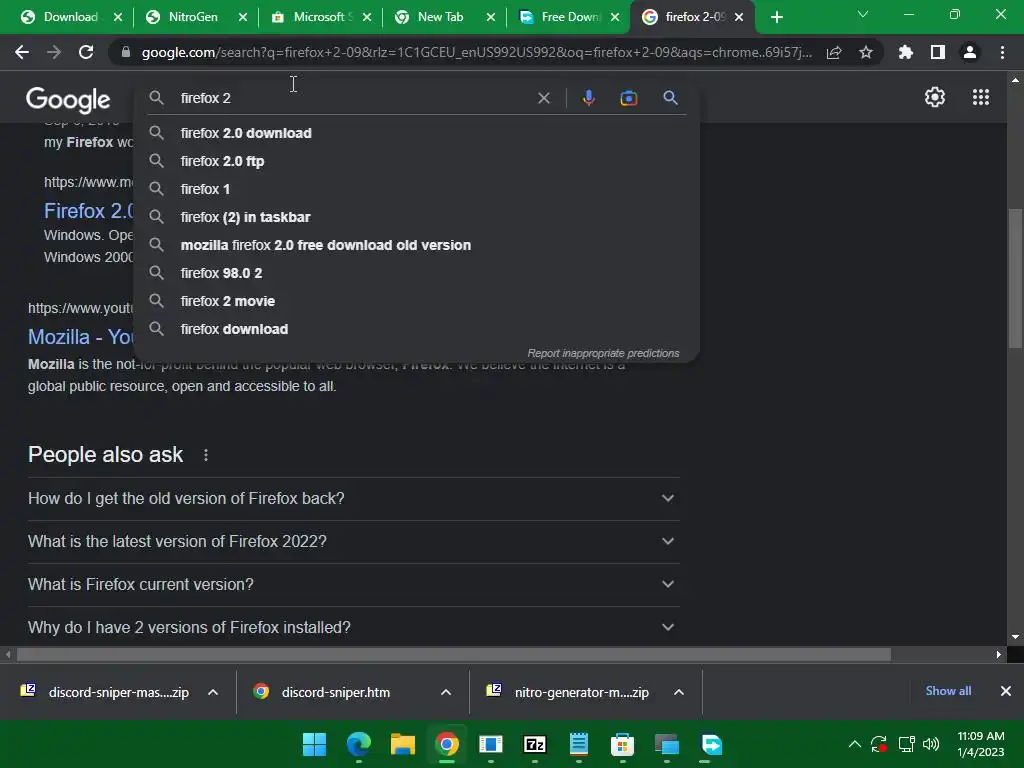Image resolution: width=1024 pixels, height=768 pixels.
Task: Open the Chrome side panel
Action: click(x=937, y=52)
